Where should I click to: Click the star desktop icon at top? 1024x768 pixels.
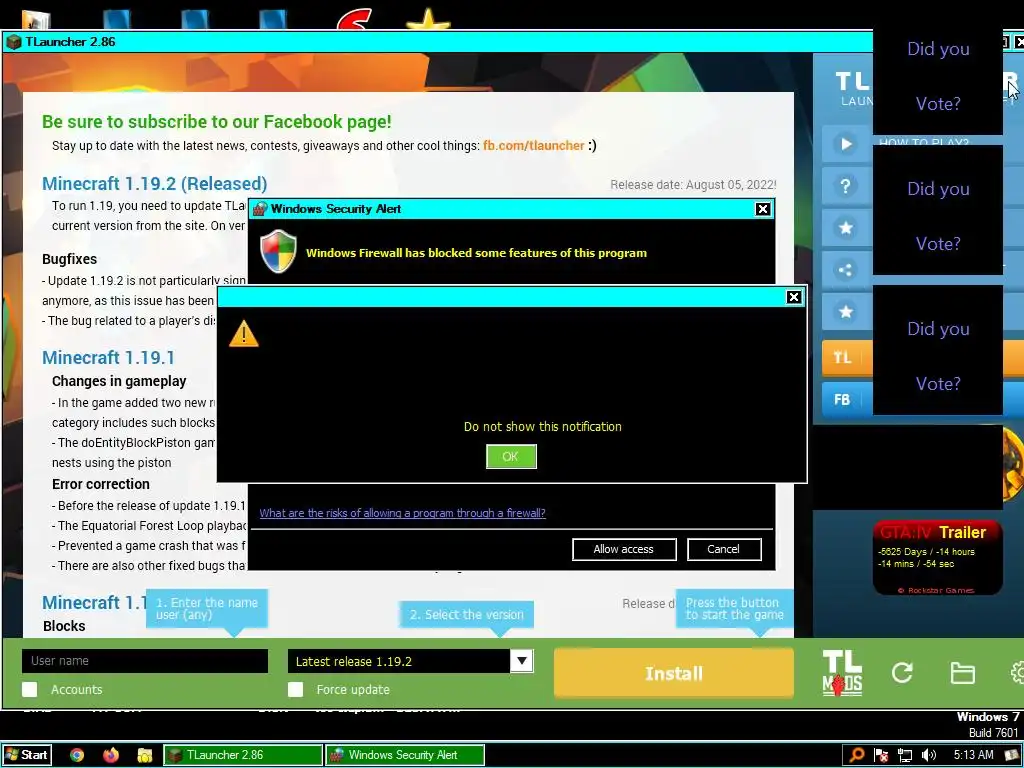point(428,20)
